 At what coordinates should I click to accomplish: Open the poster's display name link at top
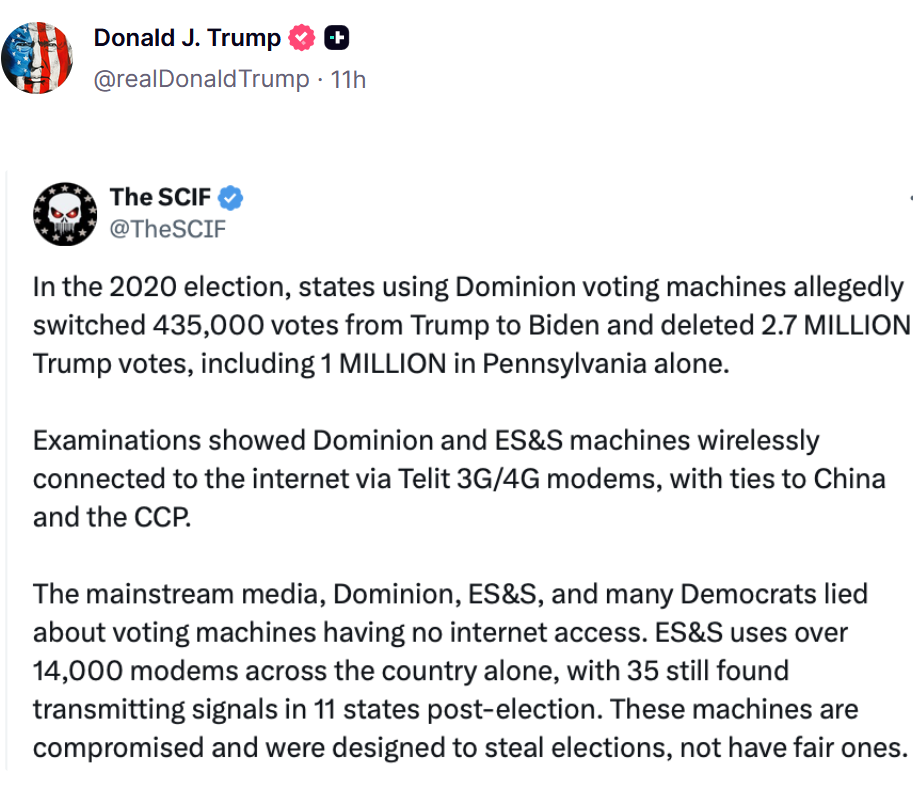click(187, 39)
